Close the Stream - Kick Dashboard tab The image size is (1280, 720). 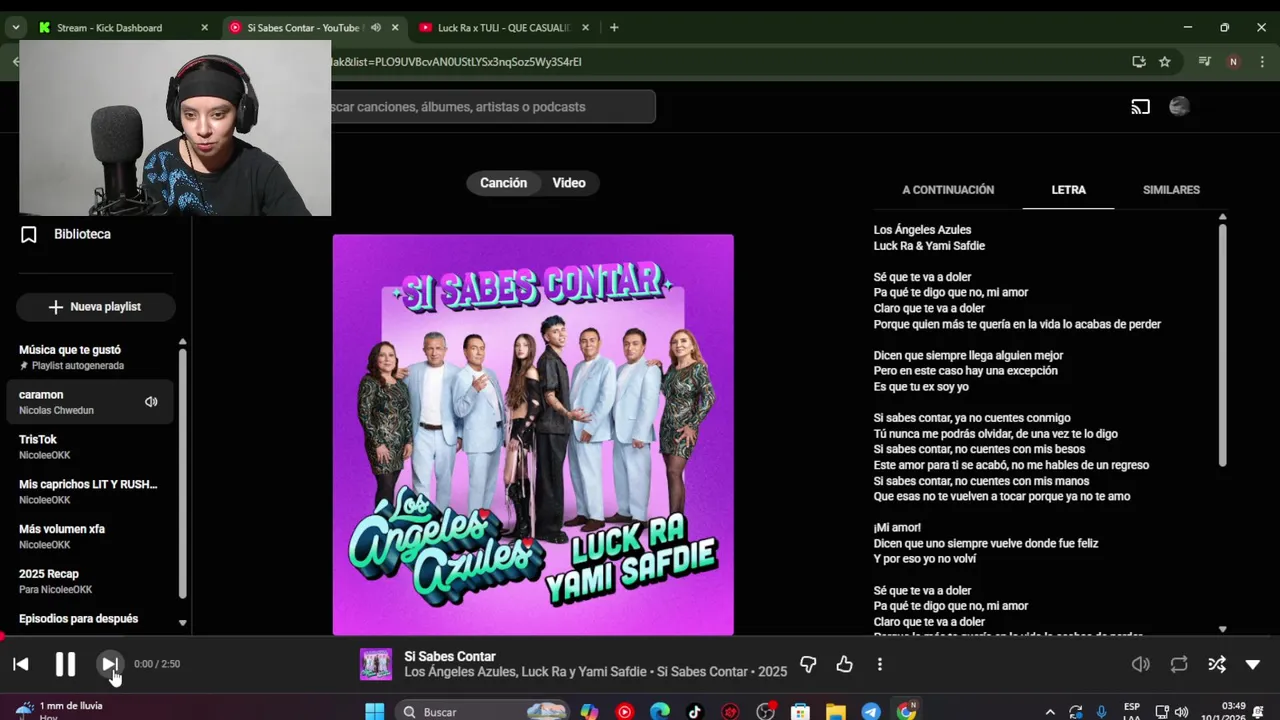(x=204, y=28)
